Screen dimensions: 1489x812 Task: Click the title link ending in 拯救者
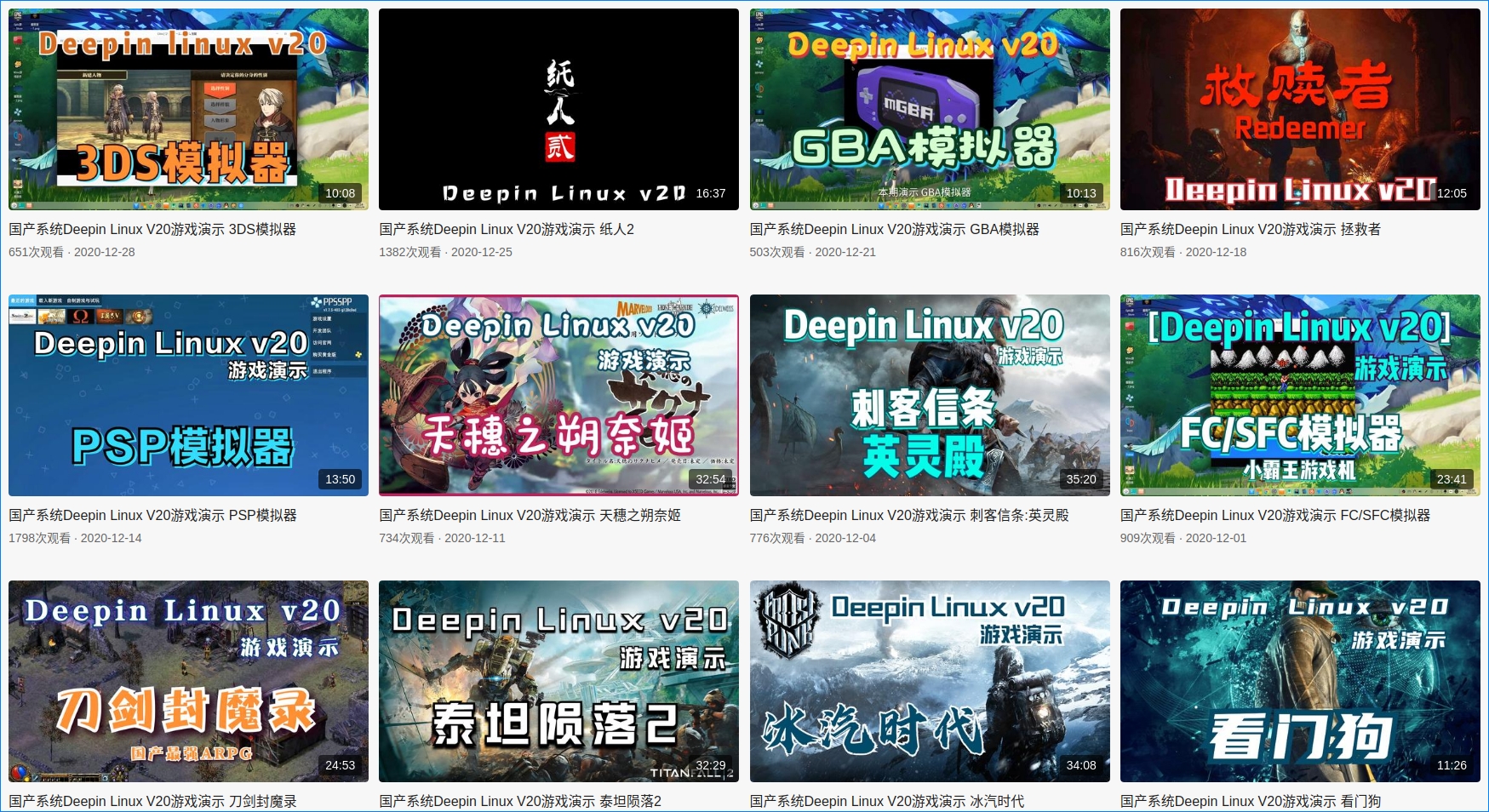[x=1251, y=229]
